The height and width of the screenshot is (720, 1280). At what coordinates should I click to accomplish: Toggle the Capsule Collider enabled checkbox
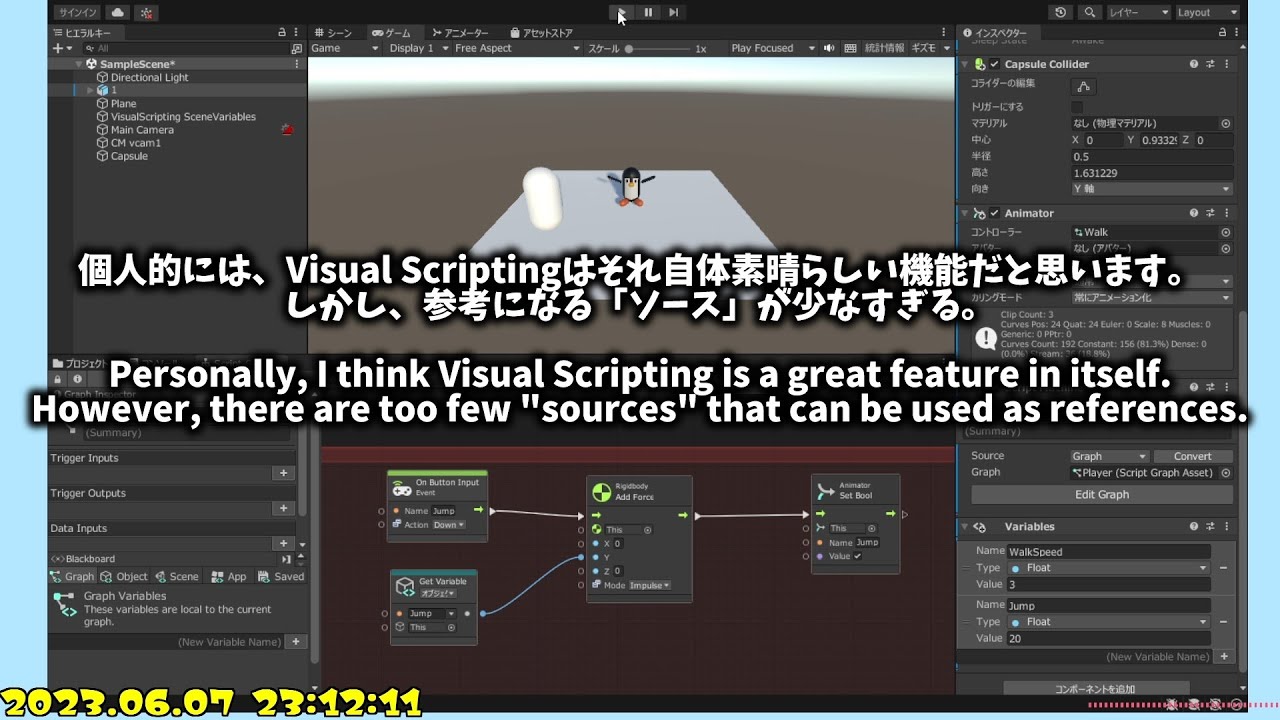(x=994, y=64)
